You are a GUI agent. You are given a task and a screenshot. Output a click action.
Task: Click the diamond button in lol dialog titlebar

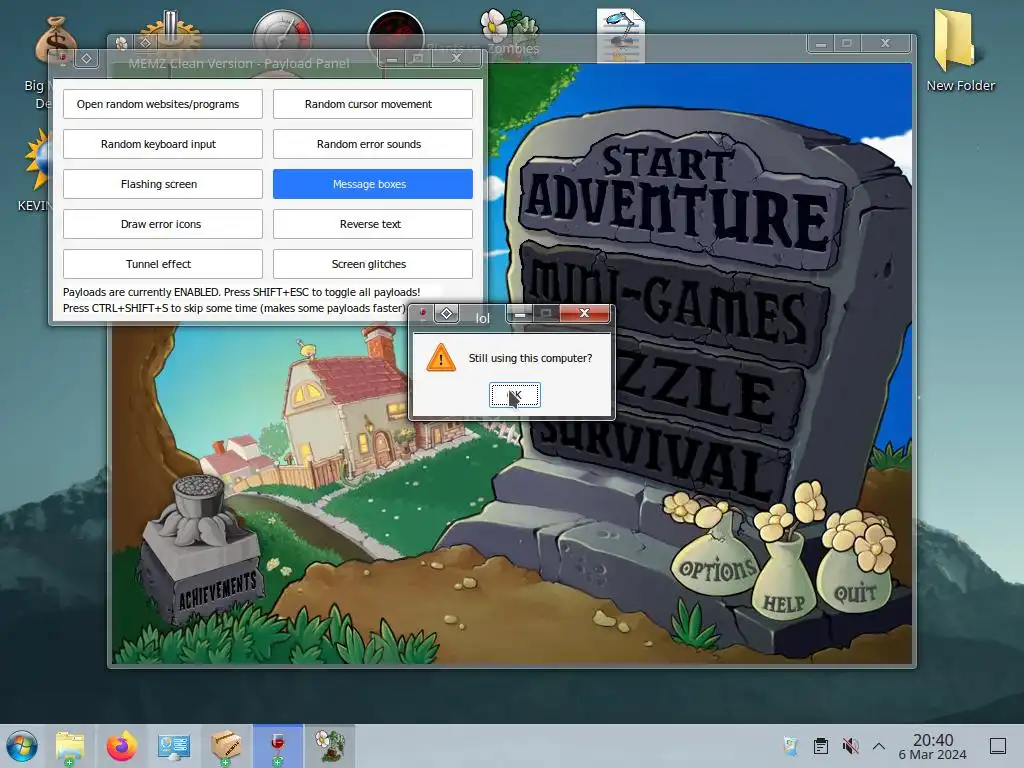click(x=447, y=314)
